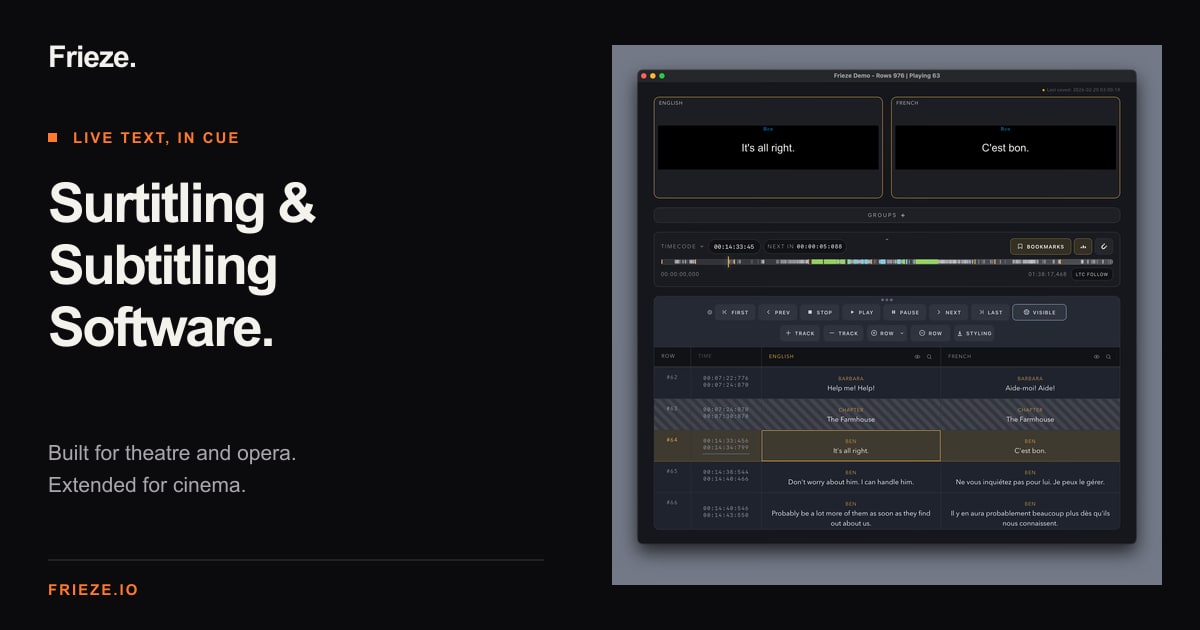Click the French column header
1200x630 pixels.
point(1030,356)
